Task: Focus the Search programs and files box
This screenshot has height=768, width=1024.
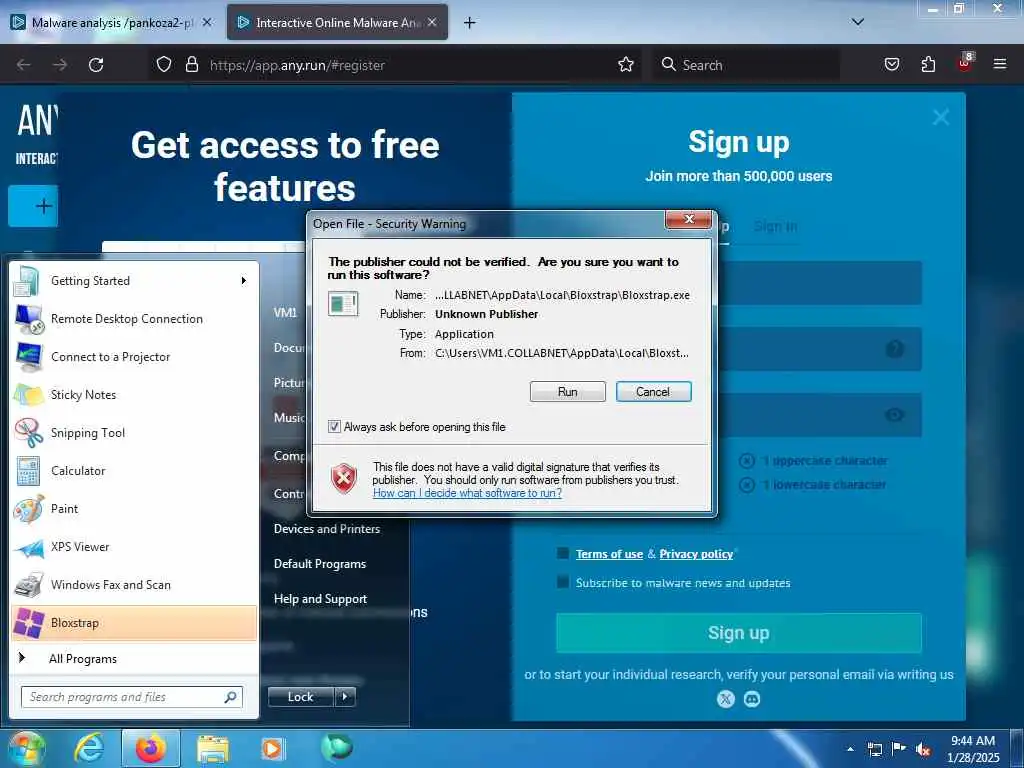Action: 132,697
